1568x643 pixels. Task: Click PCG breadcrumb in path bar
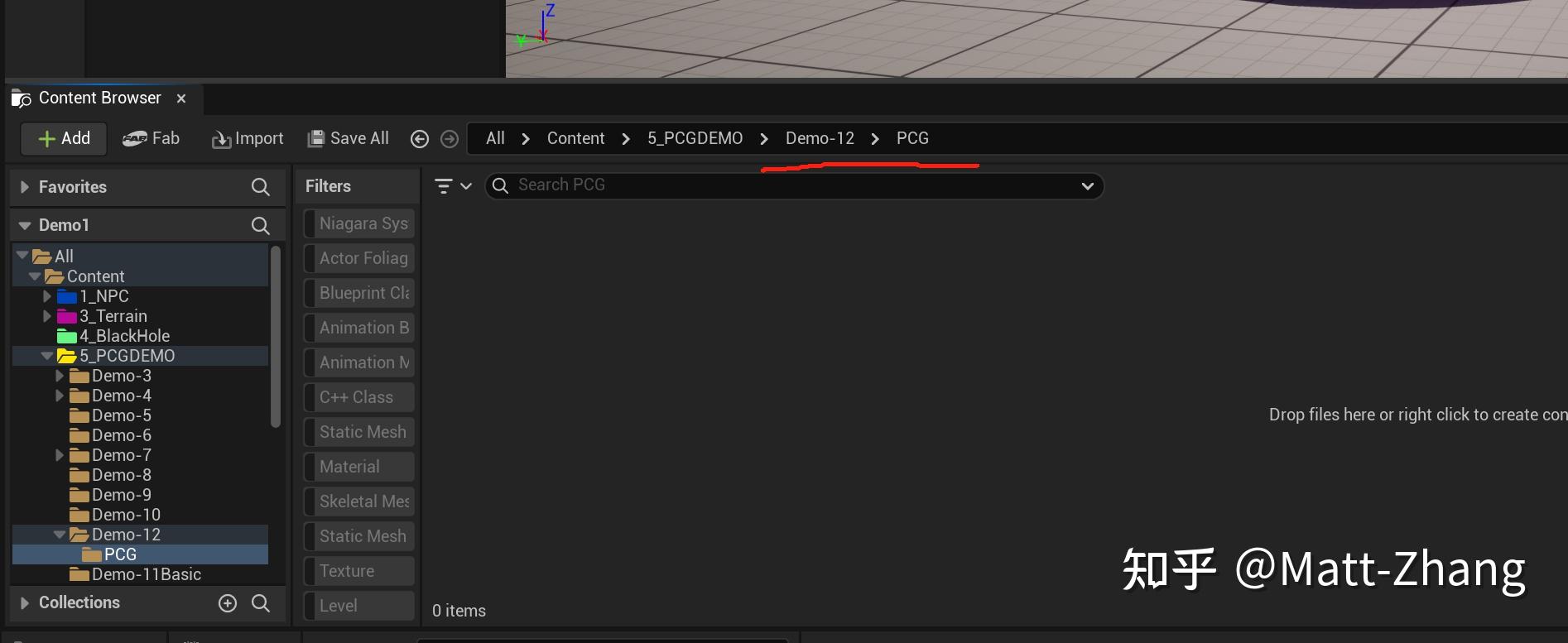(912, 138)
